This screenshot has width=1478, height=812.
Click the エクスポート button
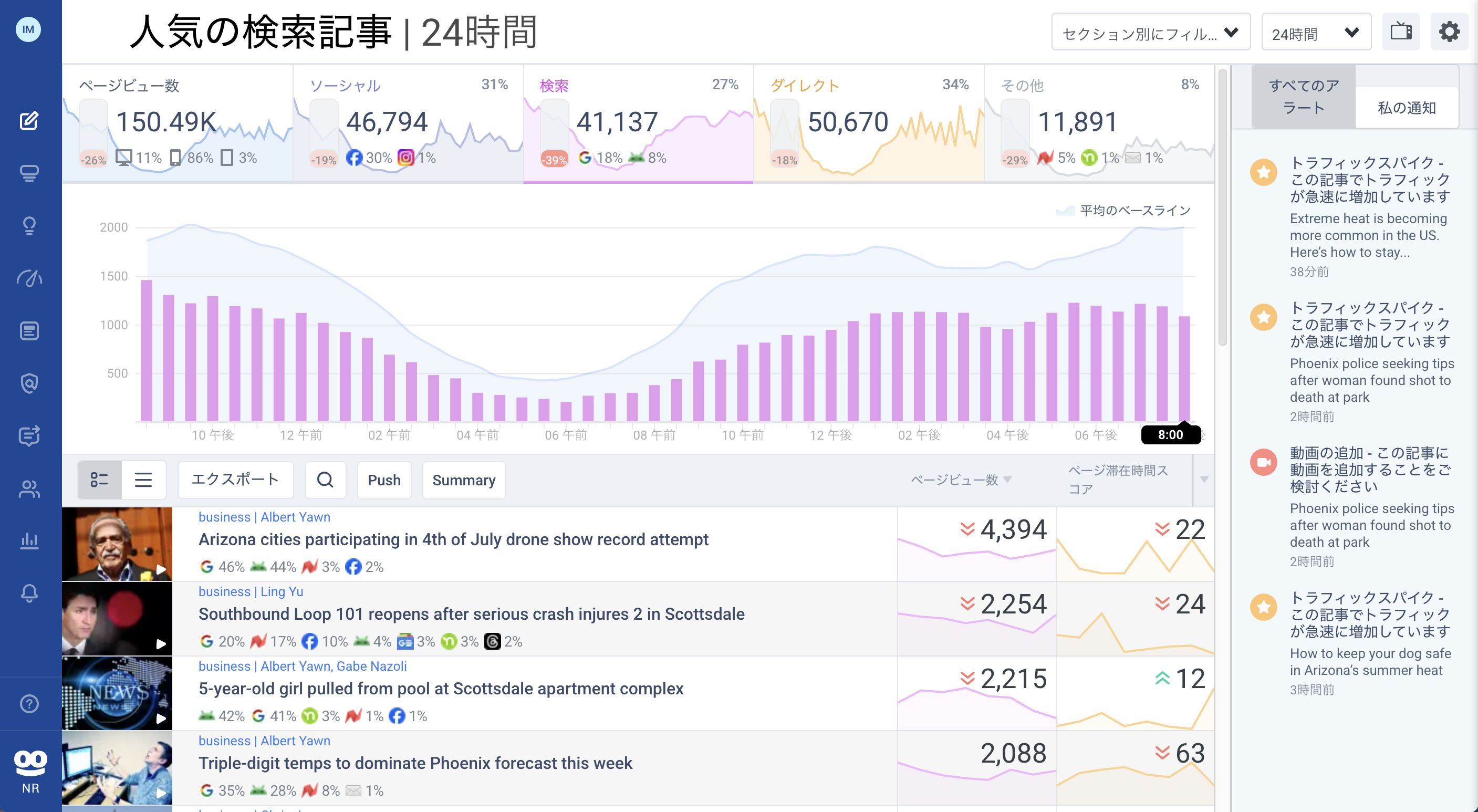[x=235, y=480]
